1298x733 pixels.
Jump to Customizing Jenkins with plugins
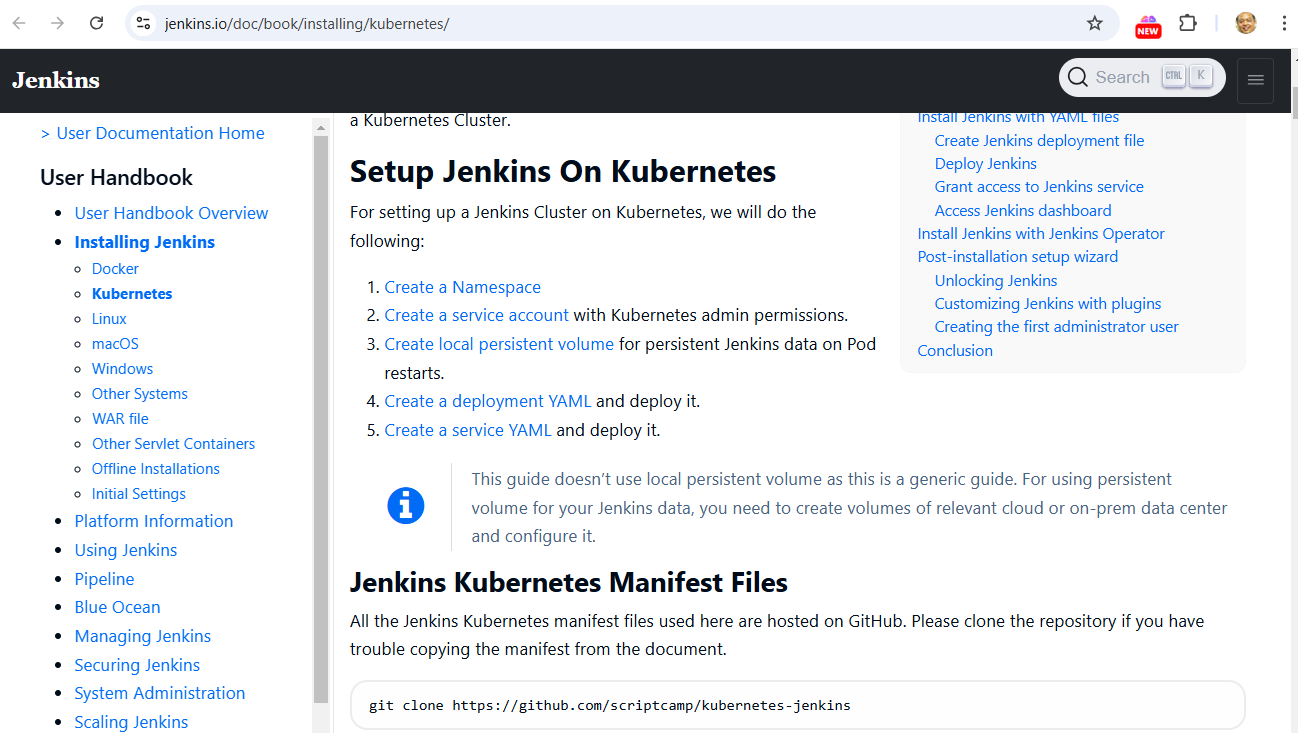tap(1048, 304)
